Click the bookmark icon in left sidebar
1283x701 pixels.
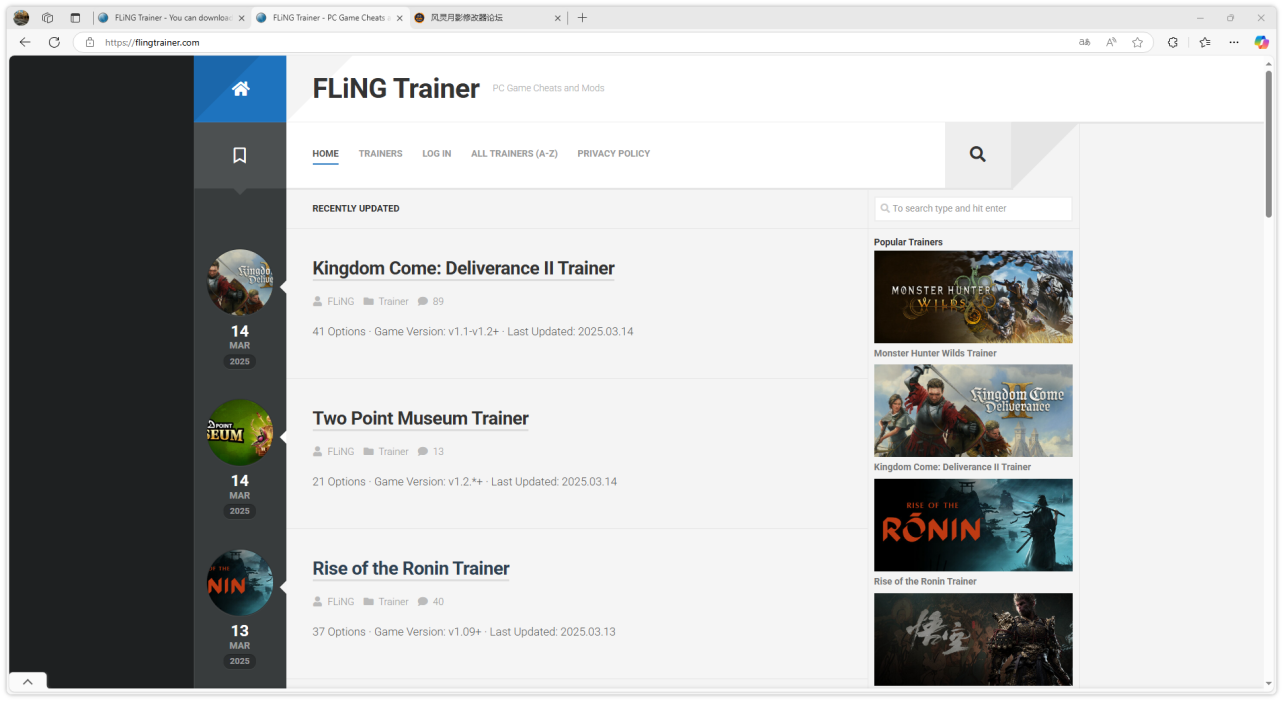click(240, 155)
